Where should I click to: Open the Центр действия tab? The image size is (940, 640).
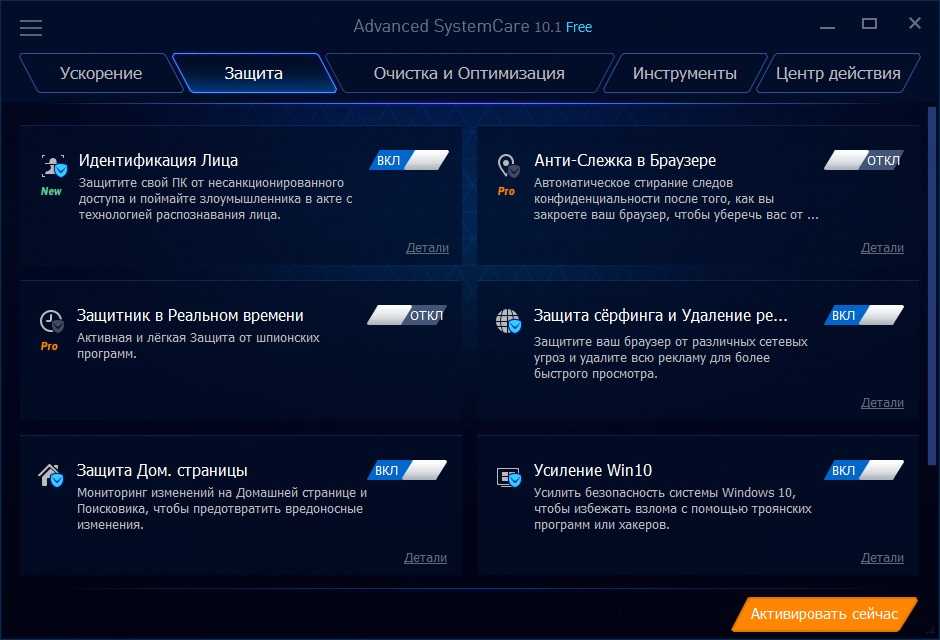838,73
